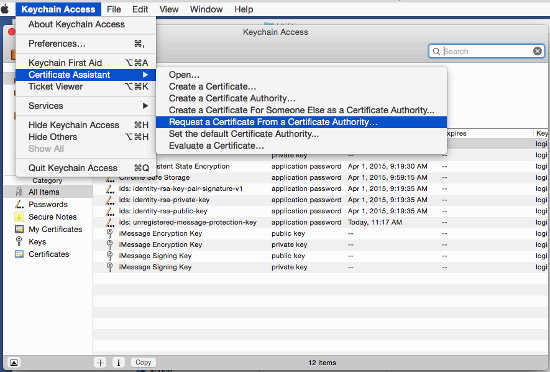Image resolution: width=550 pixels, height=372 pixels.
Task: Open Preferences… menu item
Action: [x=86, y=44]
